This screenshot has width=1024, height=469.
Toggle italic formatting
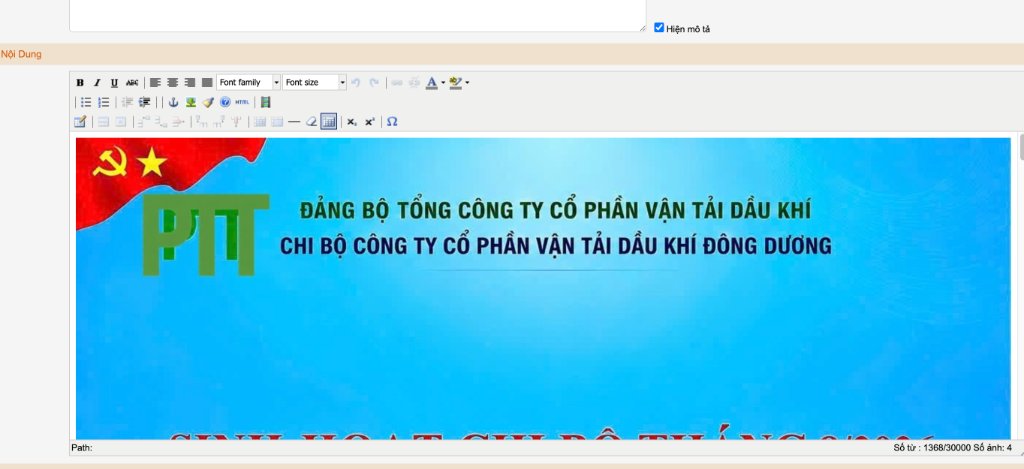[97, 83]
